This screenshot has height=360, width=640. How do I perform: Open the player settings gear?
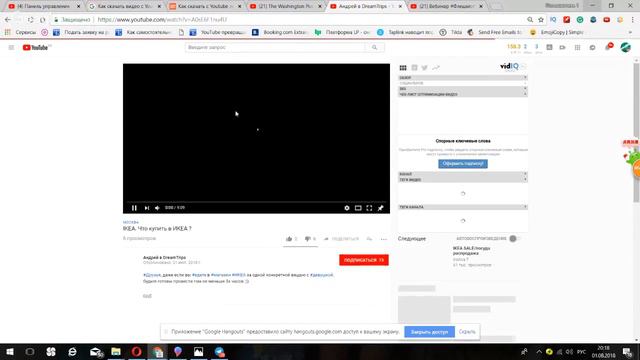pyautogui.click(x=347, y=208)
